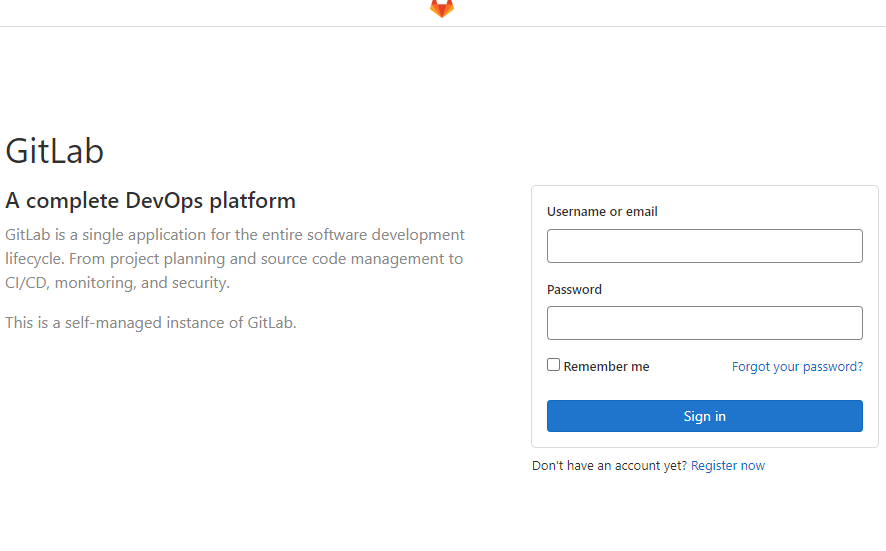Click the "Don't have an account yet?" text
The image size is (886, 551).
pos(609,466)
